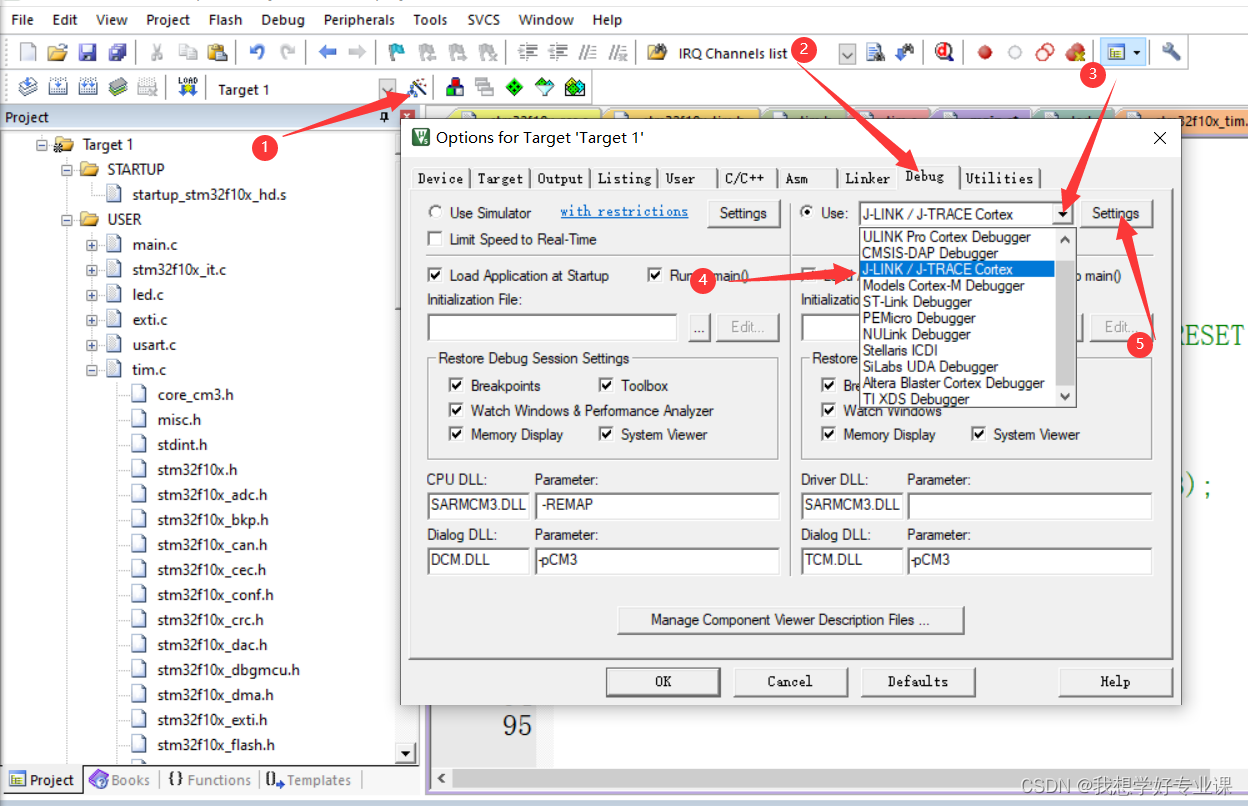Insert a breakpoint using the red dot icon

point(985,53)
